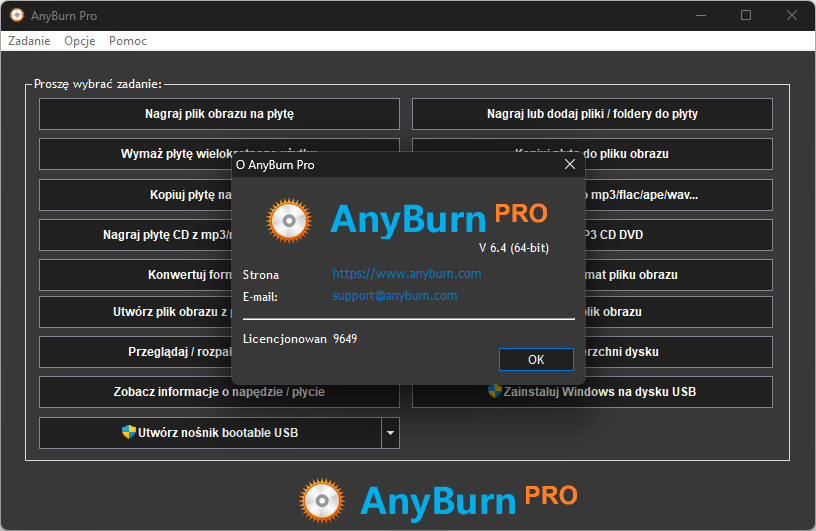Click the Konwertuj format button

click(x=135, y=275)
